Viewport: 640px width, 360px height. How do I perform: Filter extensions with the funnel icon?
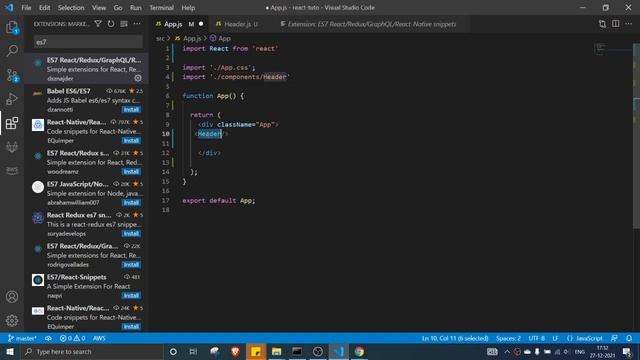pyautogui.click(x=98, y=24)
